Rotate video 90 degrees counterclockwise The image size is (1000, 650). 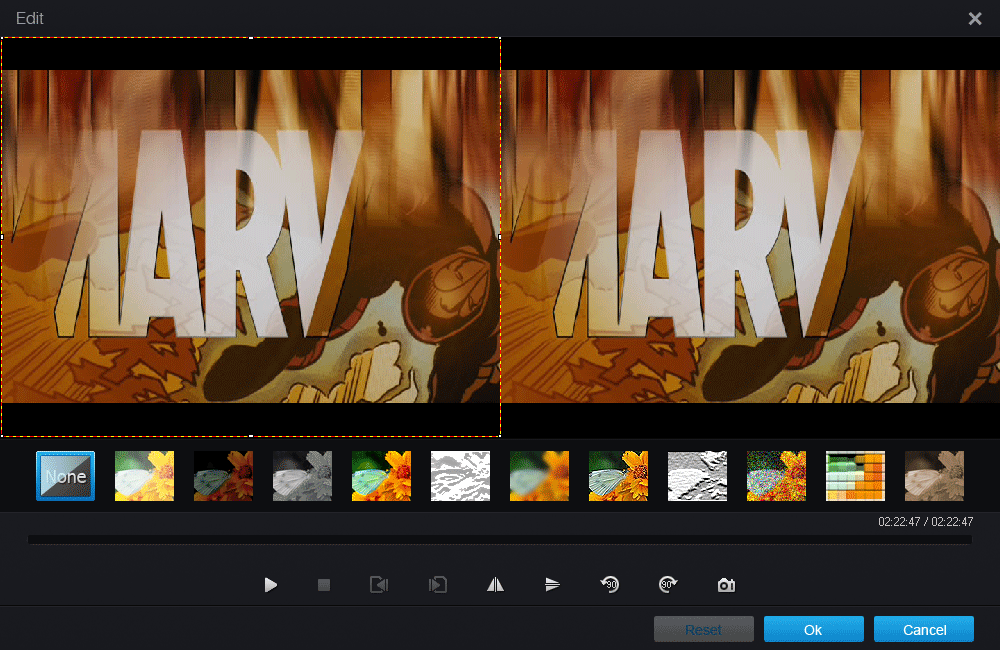tap(610, 584)
